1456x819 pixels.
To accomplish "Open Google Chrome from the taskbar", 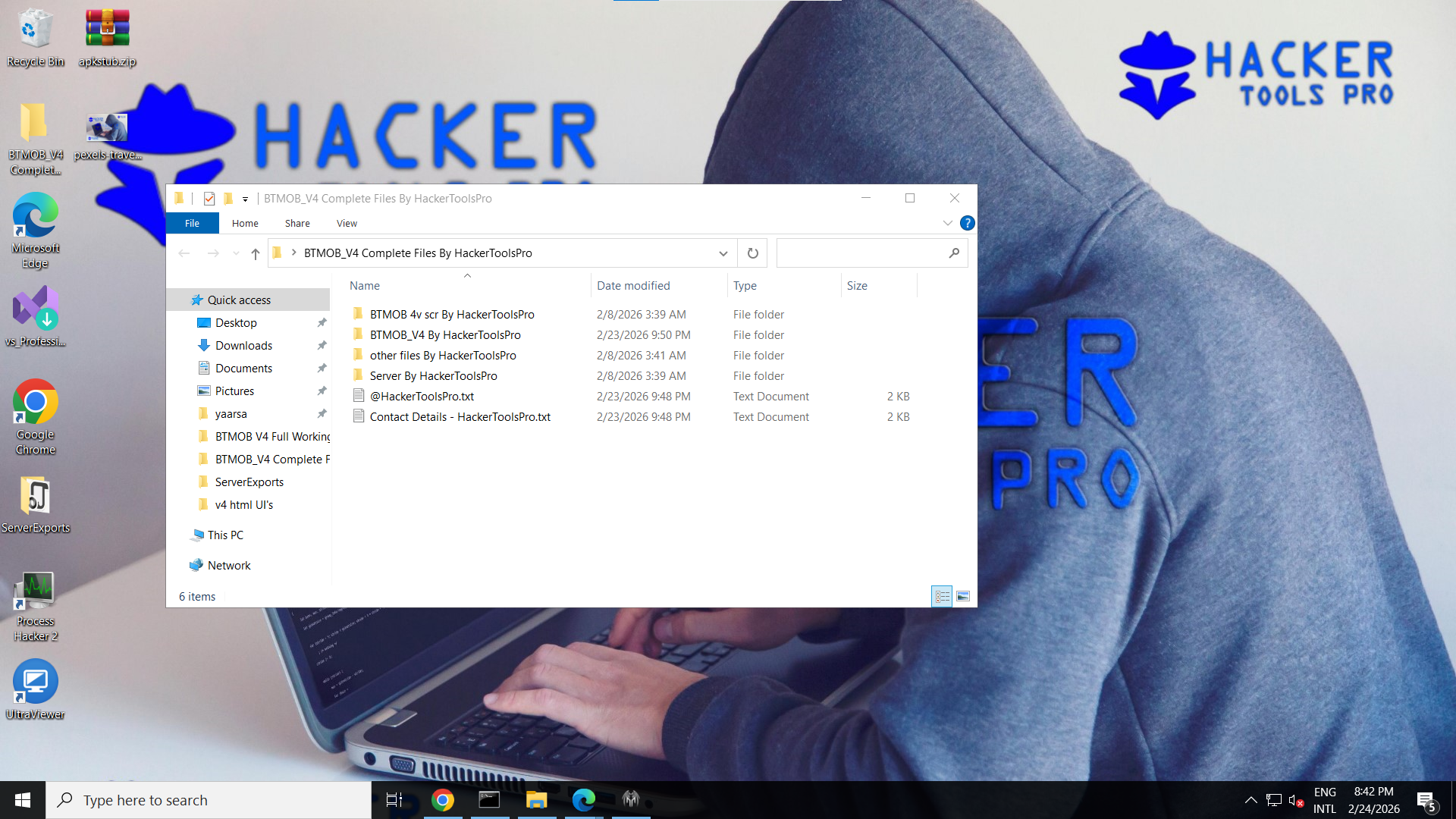I will [443, 800].
